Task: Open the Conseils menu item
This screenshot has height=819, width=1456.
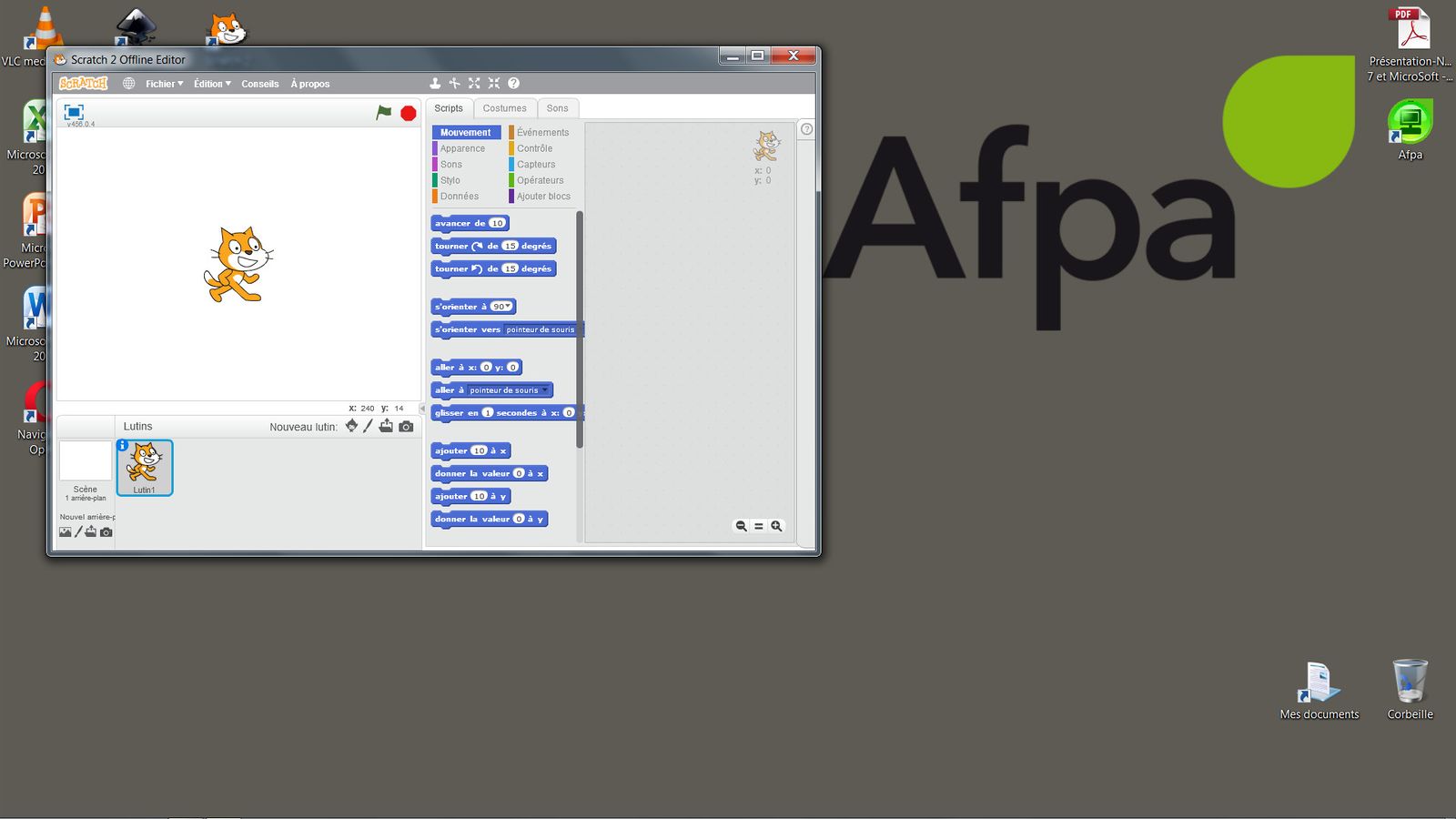Action: 260,84
